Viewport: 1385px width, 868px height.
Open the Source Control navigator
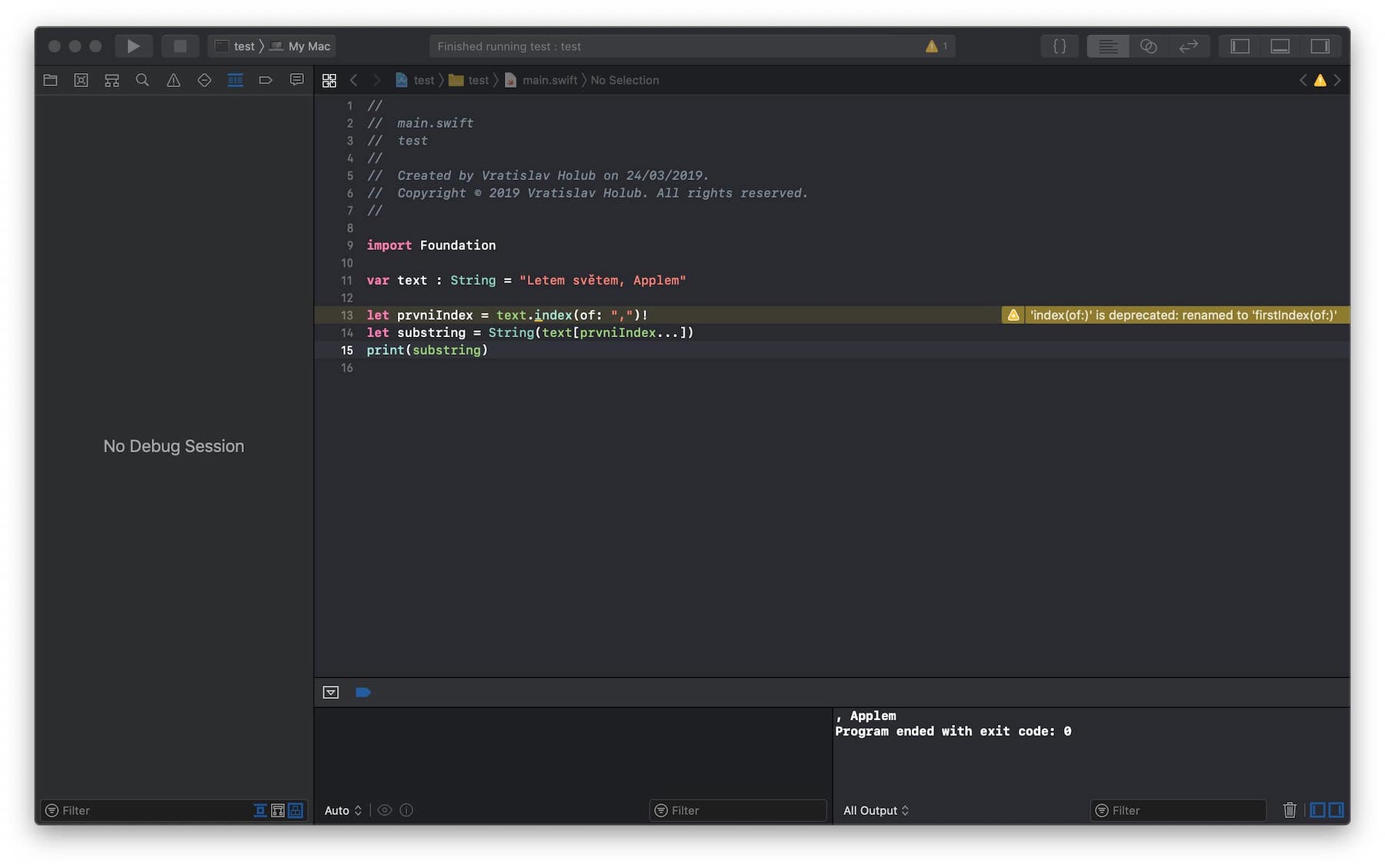point(81,80)
